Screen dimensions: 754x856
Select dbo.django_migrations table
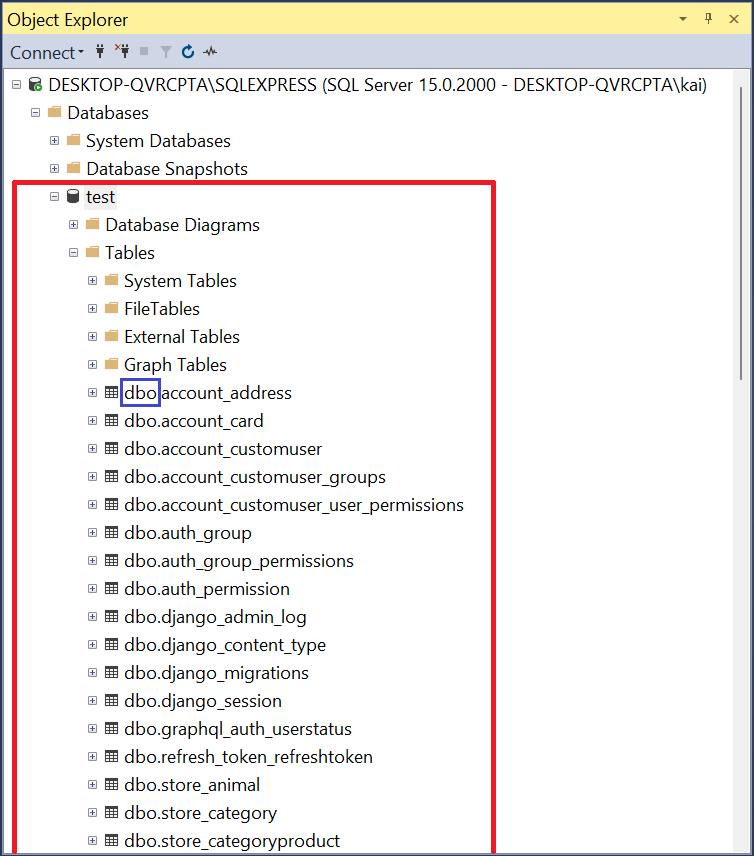(216, 673)
